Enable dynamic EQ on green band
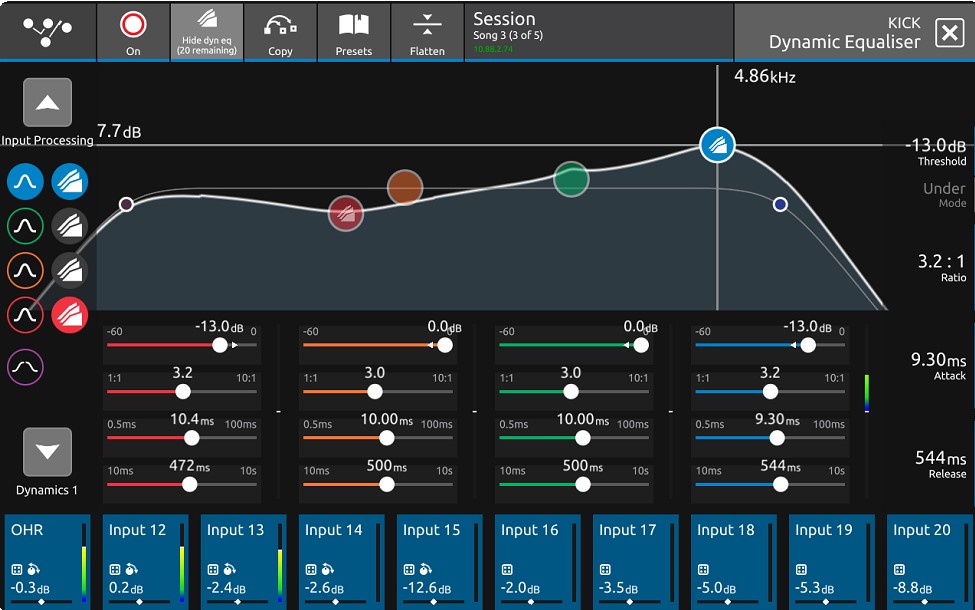 pyautogui.click(x=69, y=226)
